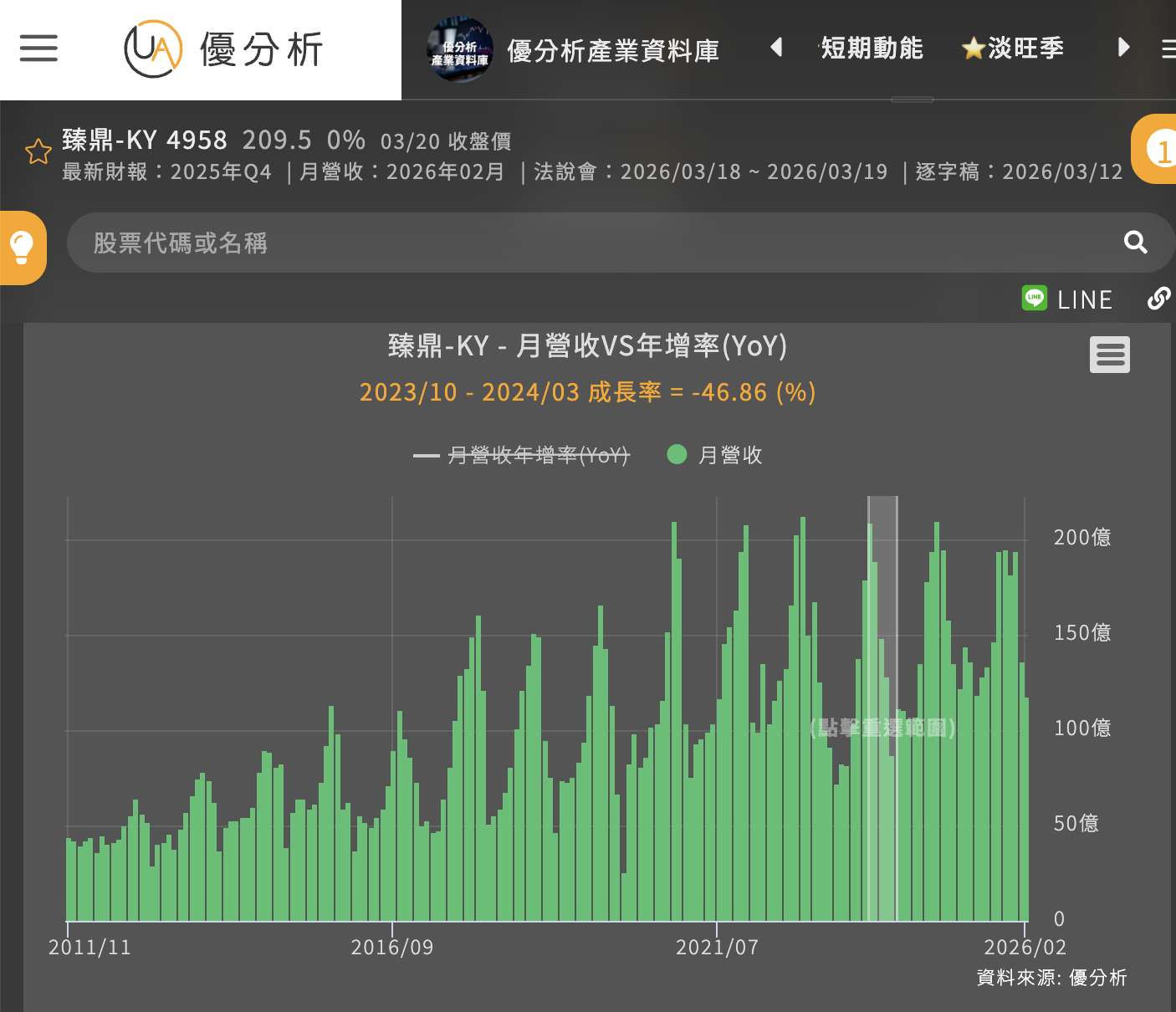This screenshot has width=1176, height=1012.
Task: Toggle the 月營收 legend series
Action: 730,455
